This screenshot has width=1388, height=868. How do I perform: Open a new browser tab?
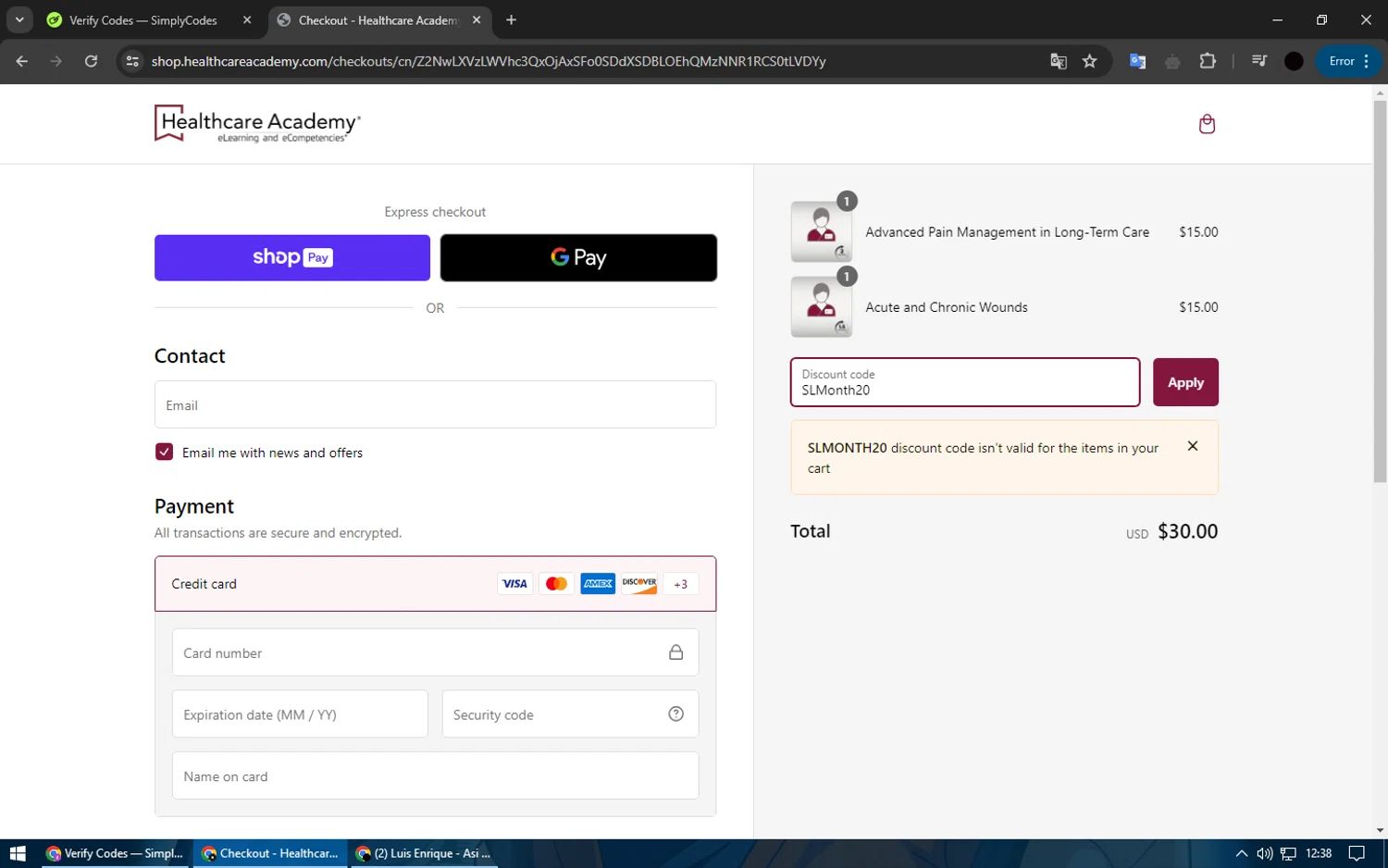coord(511,19)
